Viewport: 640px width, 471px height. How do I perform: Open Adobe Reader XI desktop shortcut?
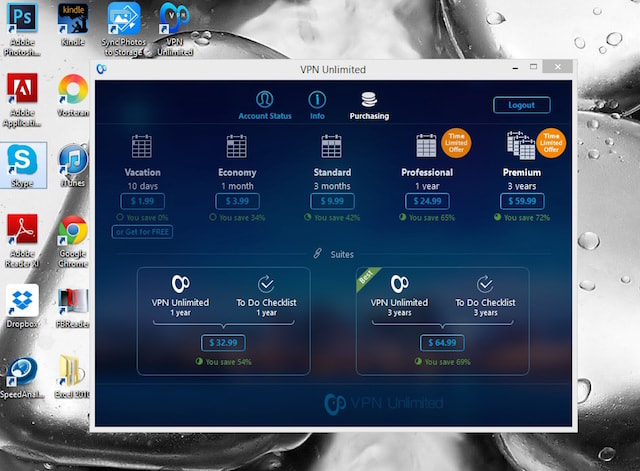22,241
